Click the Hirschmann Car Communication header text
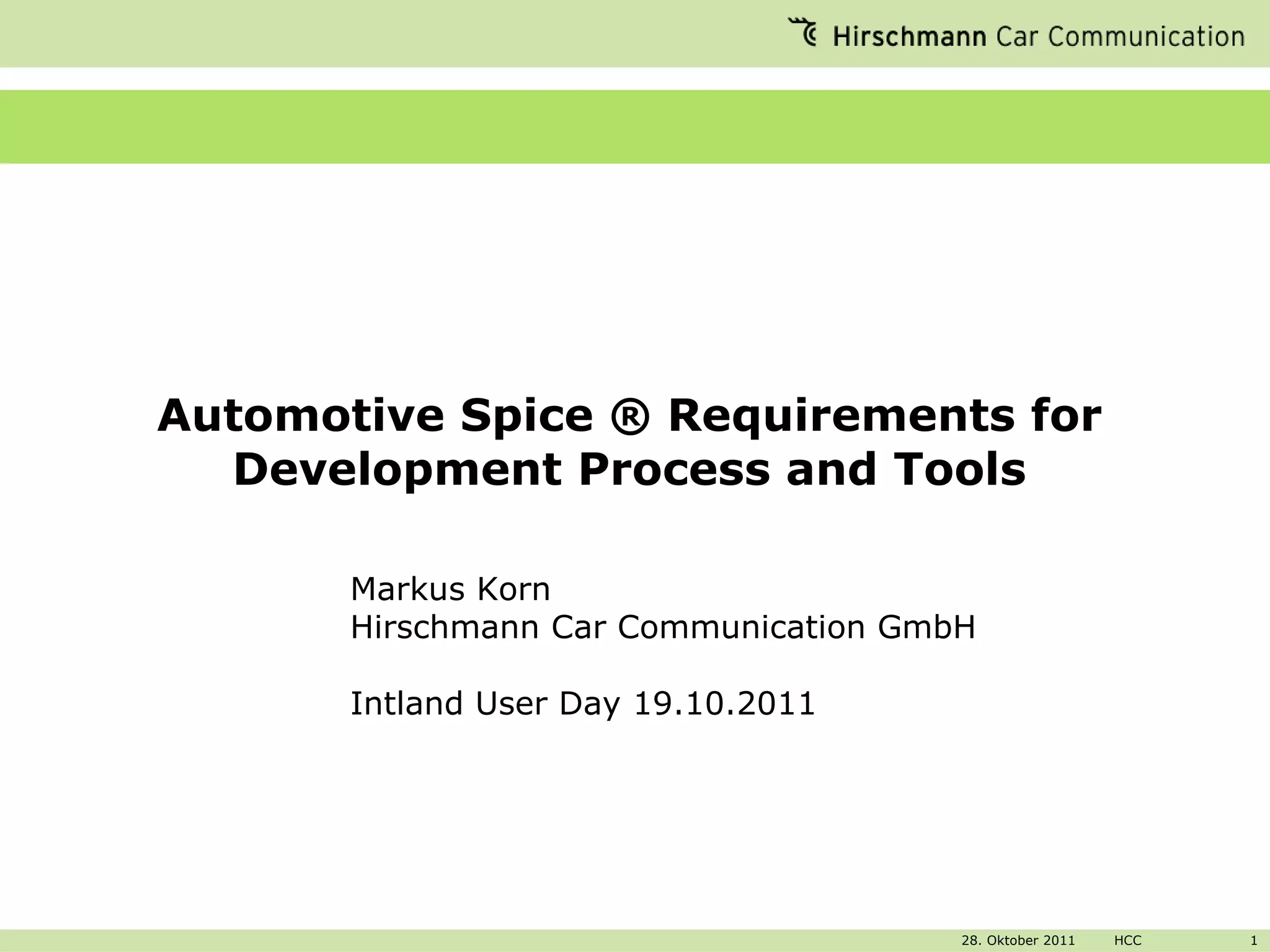The width and height of the screenshot is (1270, 952). tap(1038, 37)
